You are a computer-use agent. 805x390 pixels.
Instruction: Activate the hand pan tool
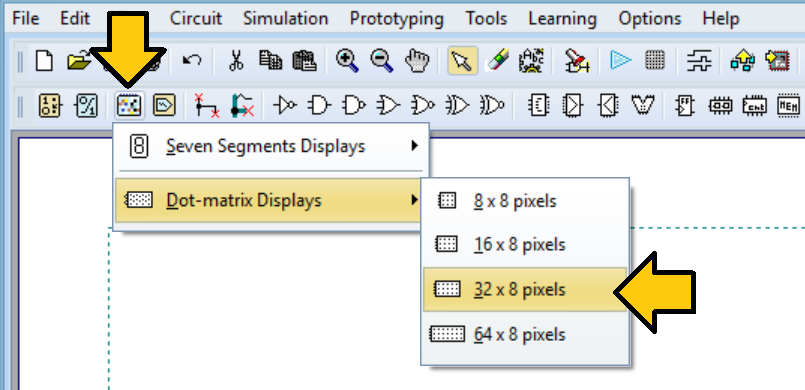(416, 61)
